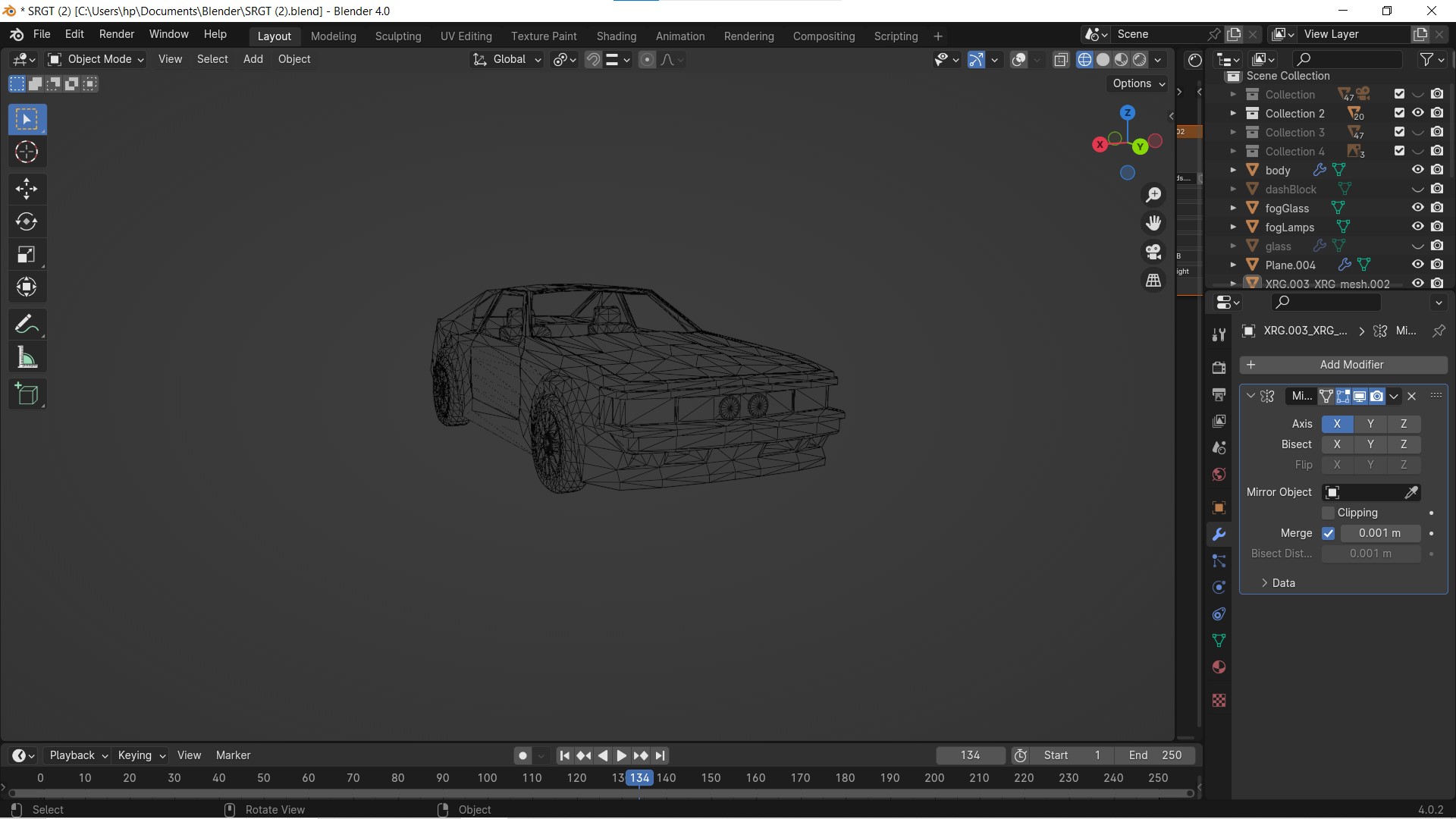The width and height of the screenshot is (1456, 819).
Task: Pick the Measure ruler tool
Action: click(x=27, y=358)
